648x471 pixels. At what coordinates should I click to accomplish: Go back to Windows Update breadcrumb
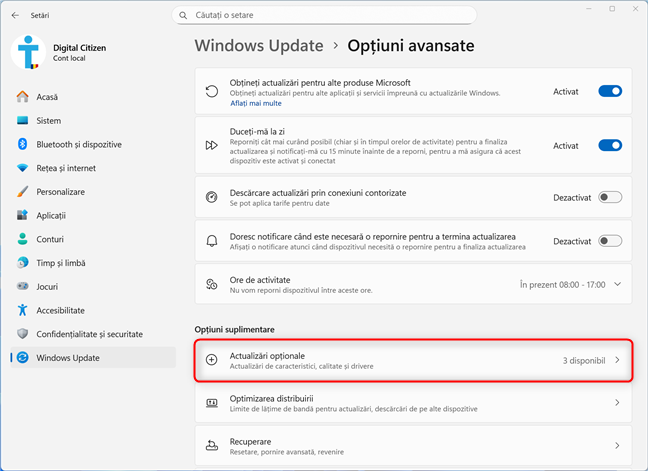pyautogui.click(x=259, y=45)
